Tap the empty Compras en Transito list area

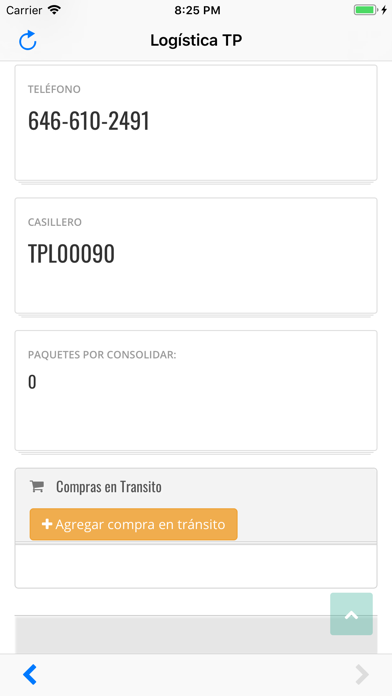click(x=196, y=566)
